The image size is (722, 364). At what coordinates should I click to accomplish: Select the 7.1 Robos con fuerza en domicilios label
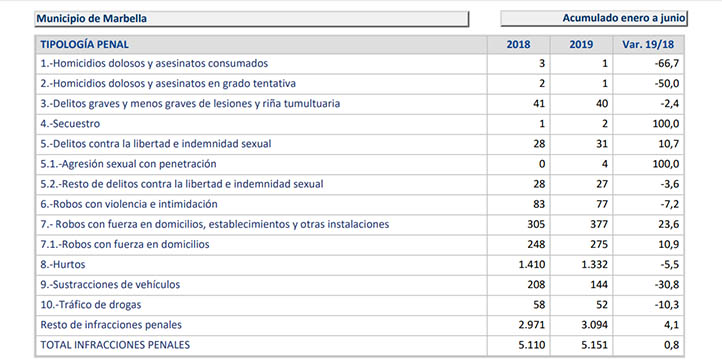(125, 244)
